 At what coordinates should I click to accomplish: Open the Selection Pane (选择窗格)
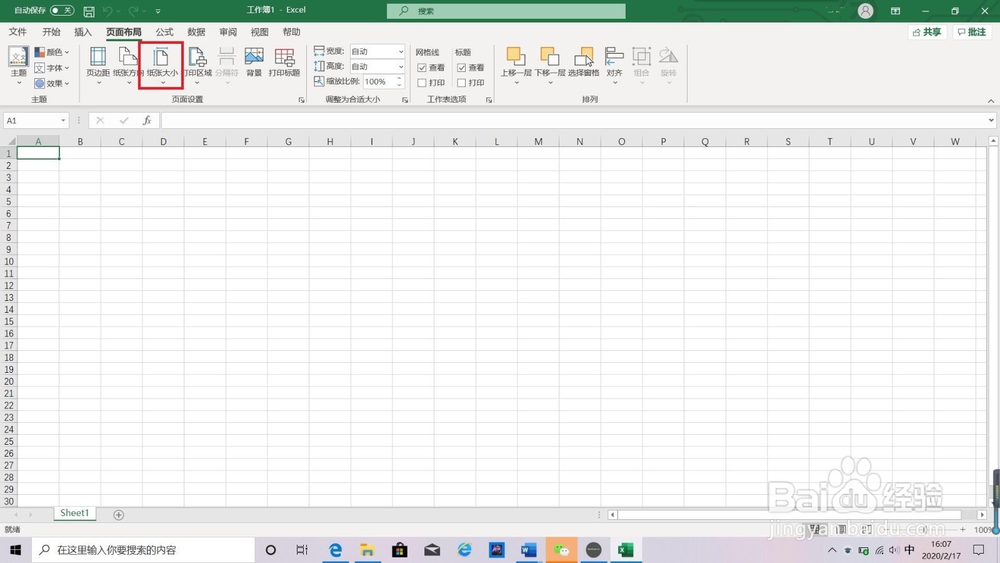coord(584,62)
